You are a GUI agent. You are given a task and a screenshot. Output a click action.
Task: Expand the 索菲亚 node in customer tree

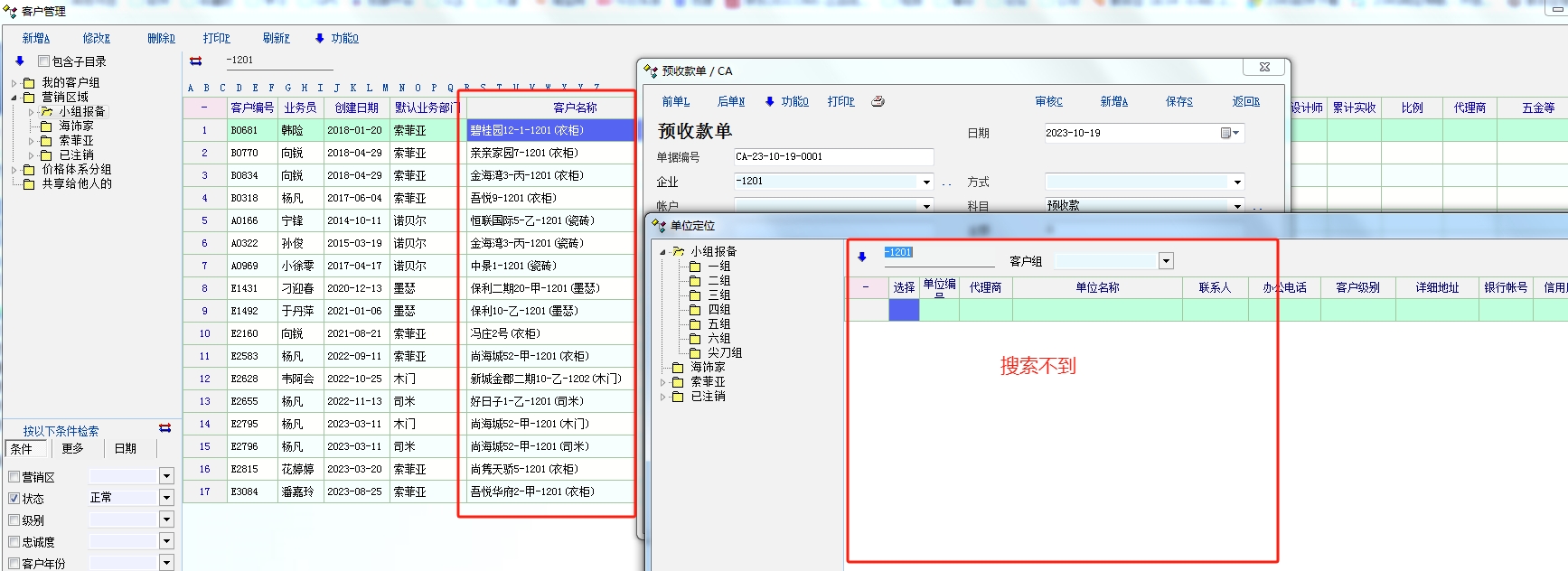click(32, 141)
